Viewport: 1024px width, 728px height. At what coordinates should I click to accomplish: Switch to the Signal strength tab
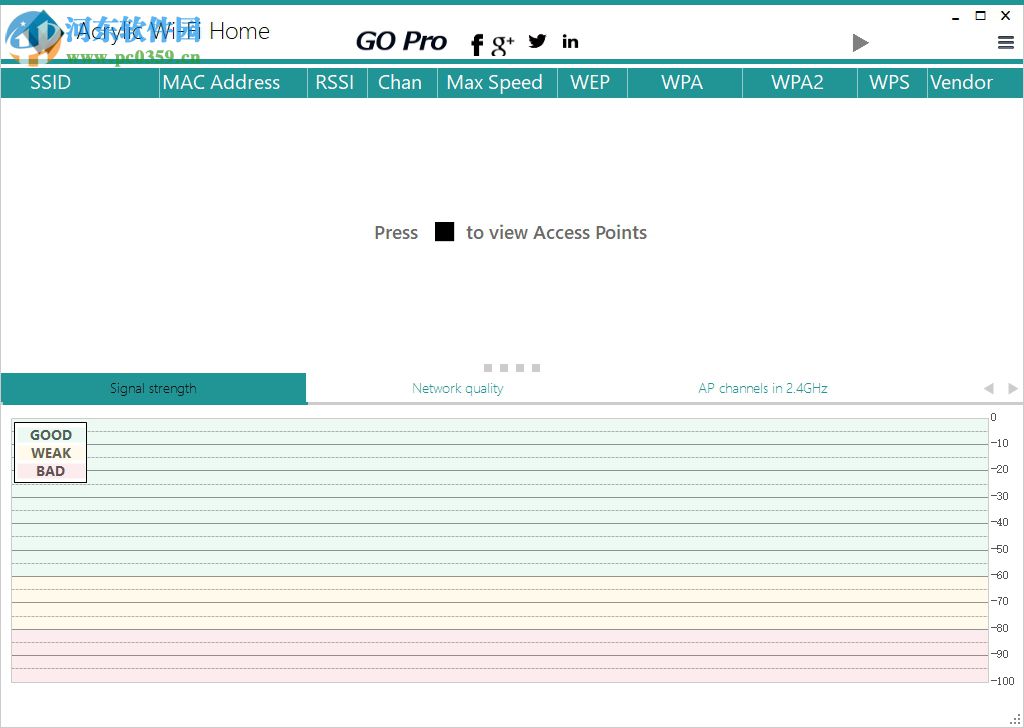[x=153, y=388]
